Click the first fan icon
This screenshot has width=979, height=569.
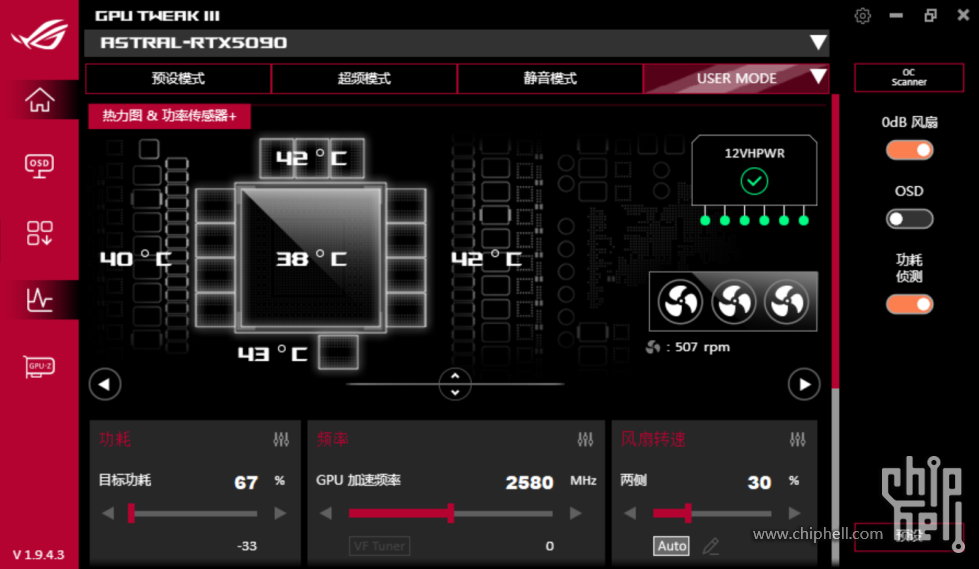point(680,302)
